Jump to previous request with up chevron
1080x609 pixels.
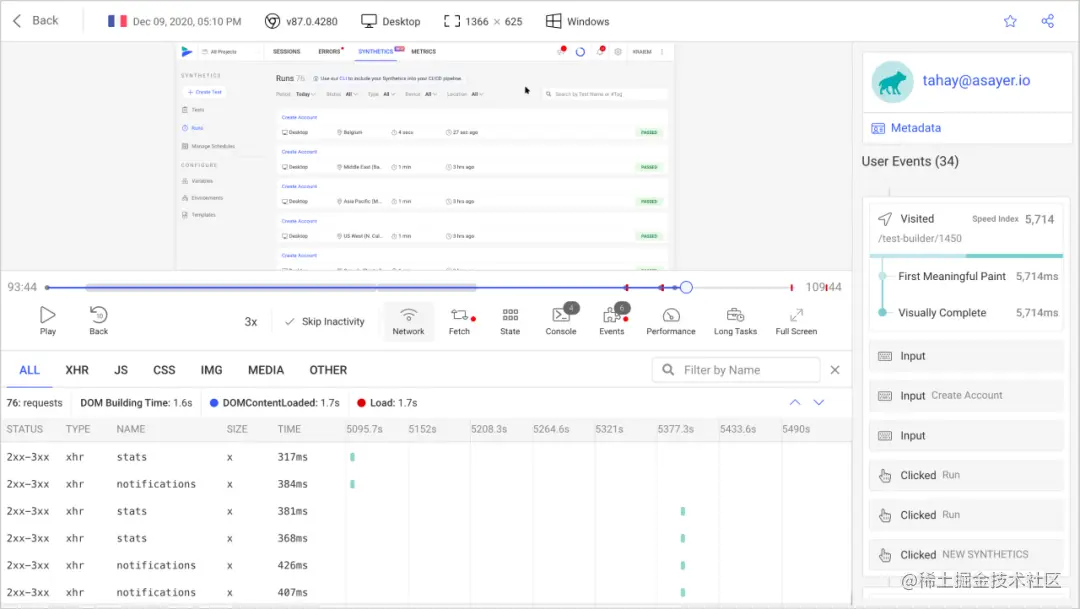point(795,402)
